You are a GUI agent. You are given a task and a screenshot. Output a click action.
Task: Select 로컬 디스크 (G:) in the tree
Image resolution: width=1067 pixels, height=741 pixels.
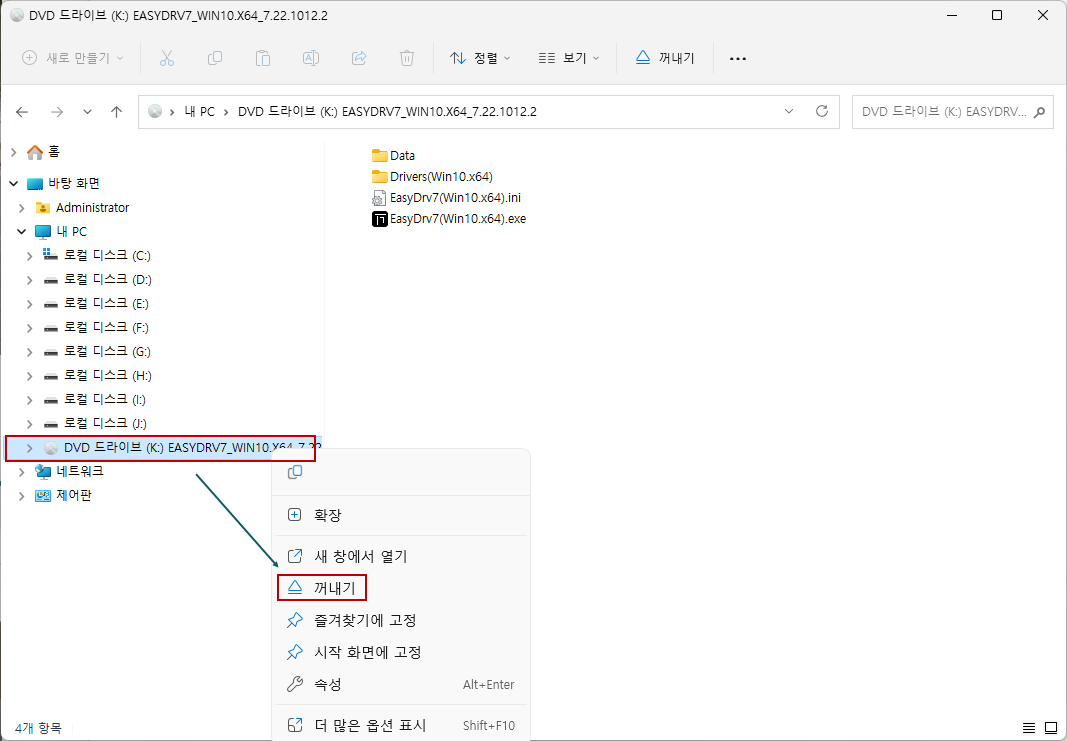(x=97, y=351)
